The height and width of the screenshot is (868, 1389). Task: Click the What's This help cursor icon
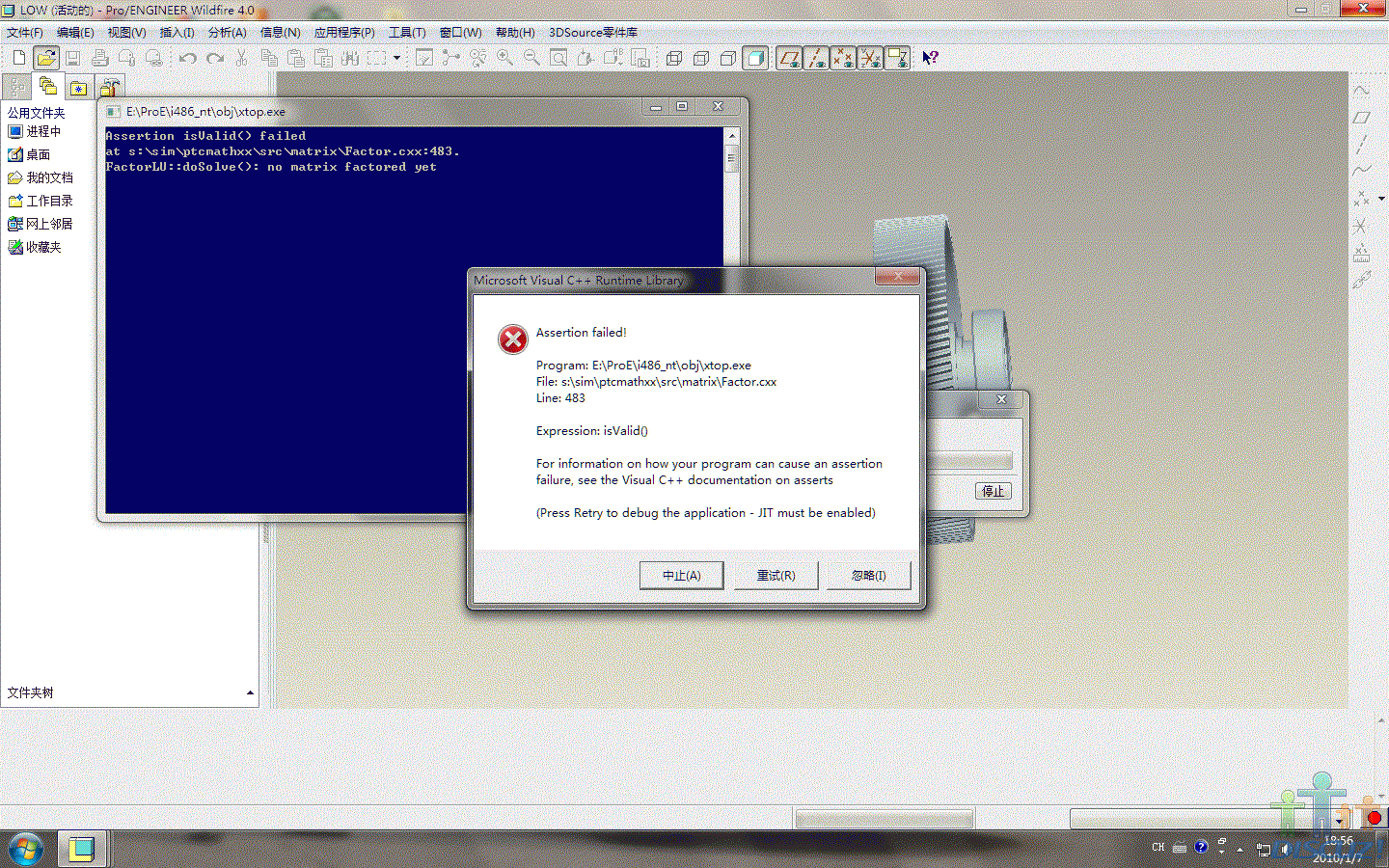[x=930, y=58]
